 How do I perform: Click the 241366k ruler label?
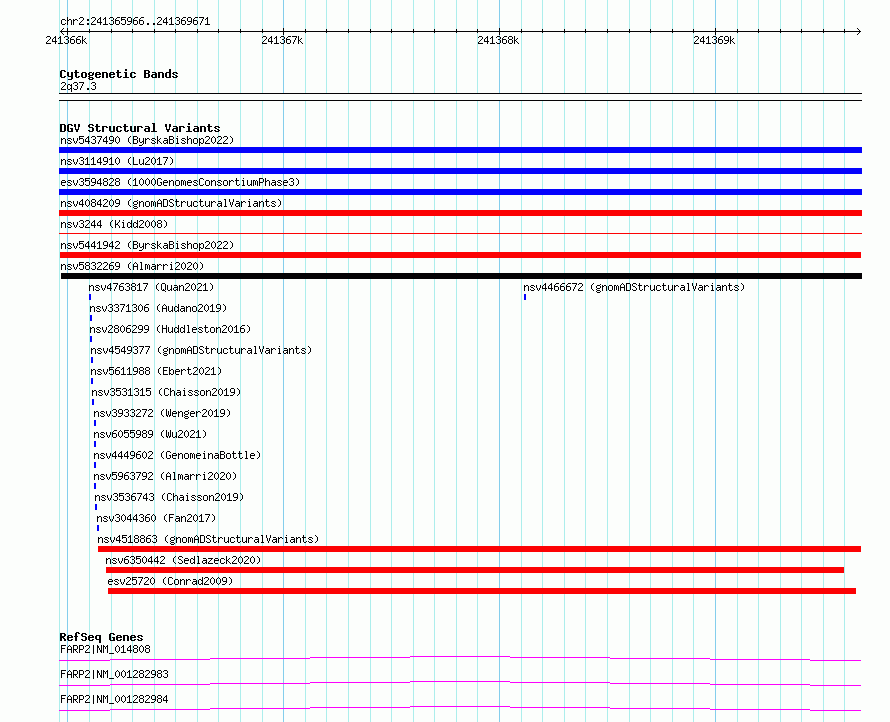66,40
